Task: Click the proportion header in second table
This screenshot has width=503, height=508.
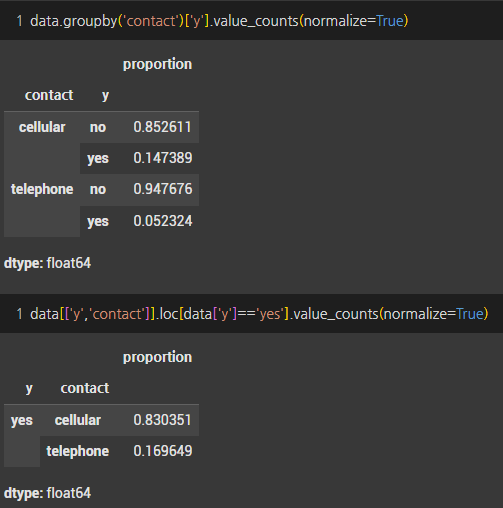Action: point(157,357)
